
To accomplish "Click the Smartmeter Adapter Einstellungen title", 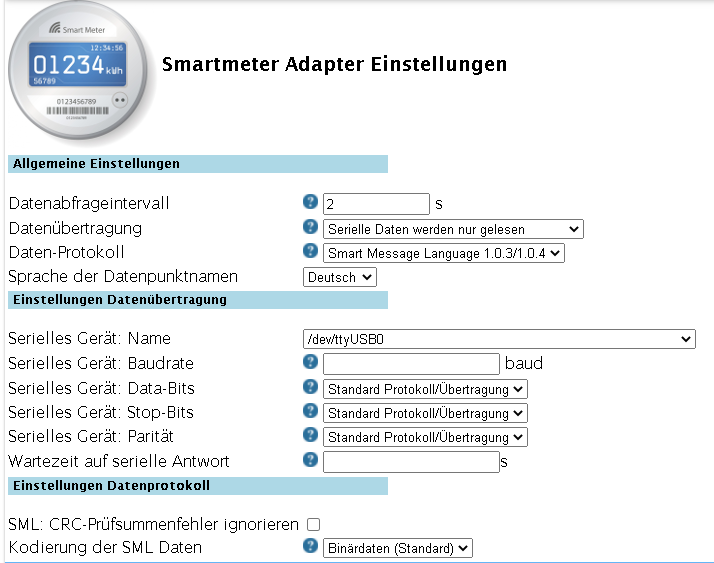I will click(334, 64).
